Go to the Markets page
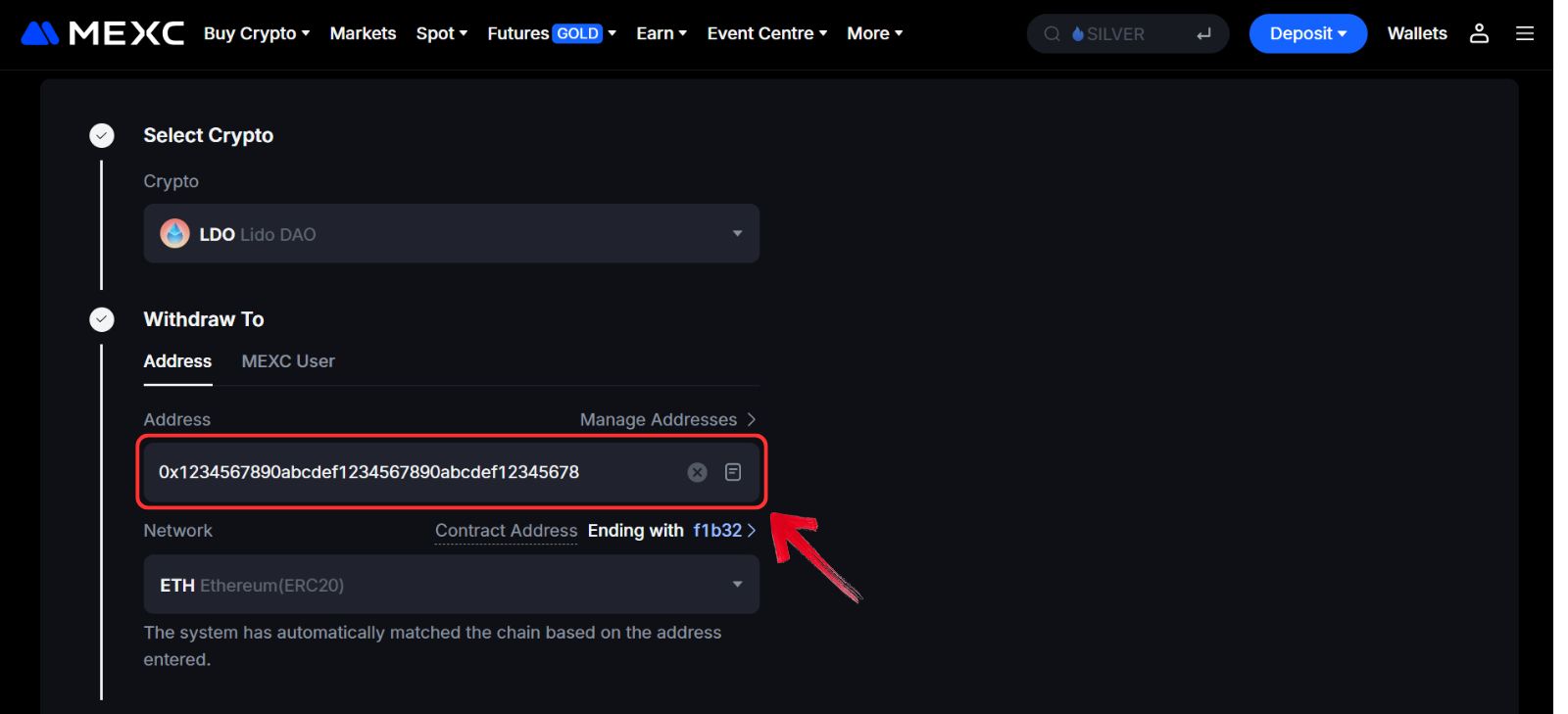Screen dimensions: 1568x714 click(x=363, y=33)
